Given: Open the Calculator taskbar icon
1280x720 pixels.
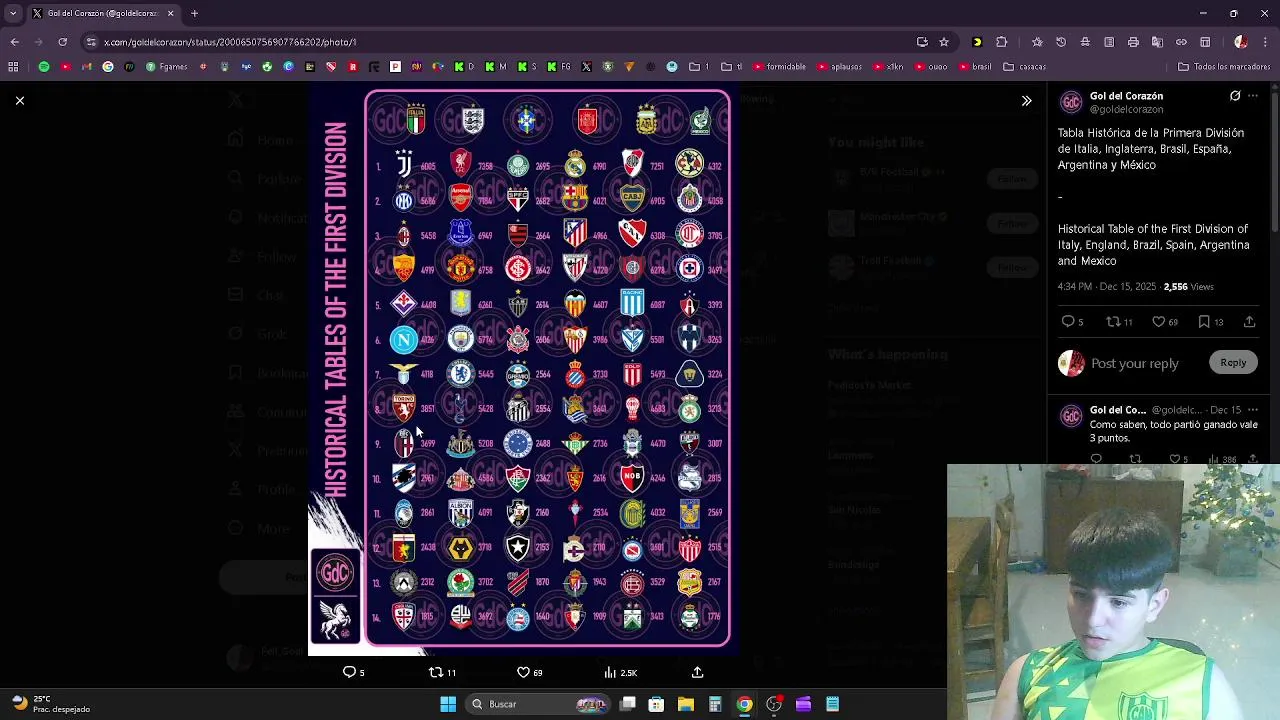Looking at the screenshot, I should tap(715, 704).
